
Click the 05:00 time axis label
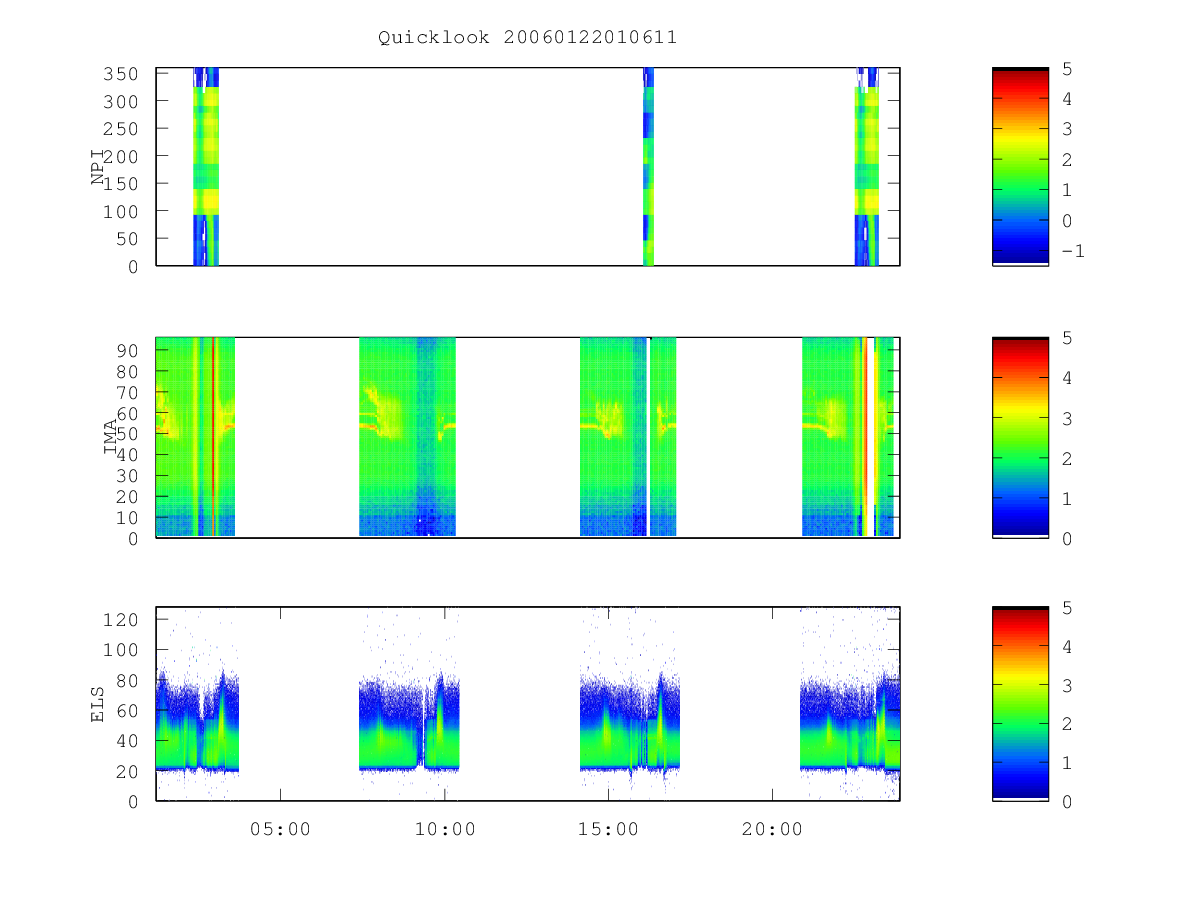coord(280,829)
